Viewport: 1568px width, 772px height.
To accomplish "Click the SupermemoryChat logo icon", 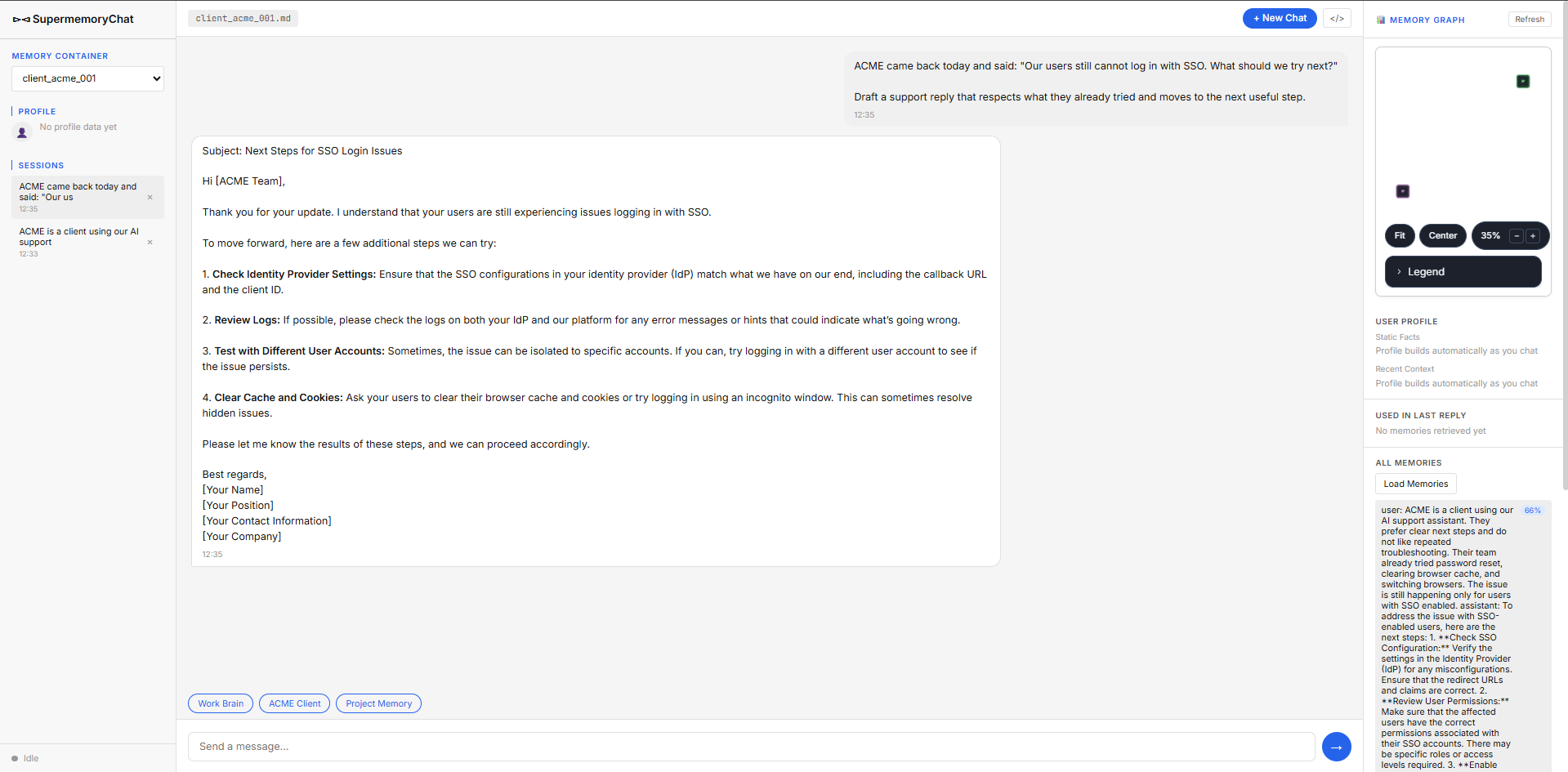I will pyautogui.click(x=21, y=19).
